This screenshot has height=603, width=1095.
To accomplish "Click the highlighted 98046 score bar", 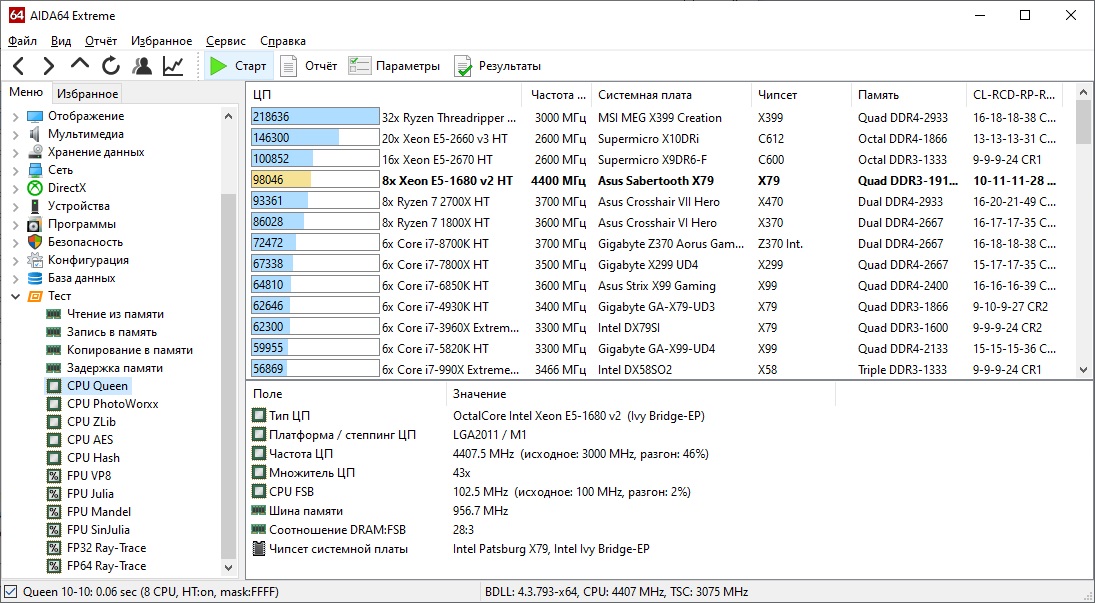I will [x=314, y=180].
